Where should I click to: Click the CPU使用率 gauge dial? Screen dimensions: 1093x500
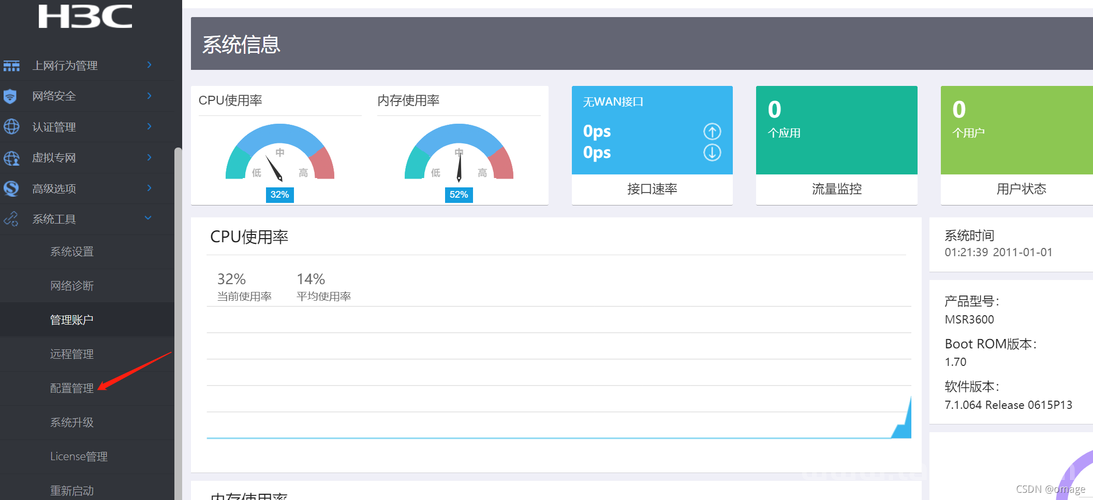point(280,153)
